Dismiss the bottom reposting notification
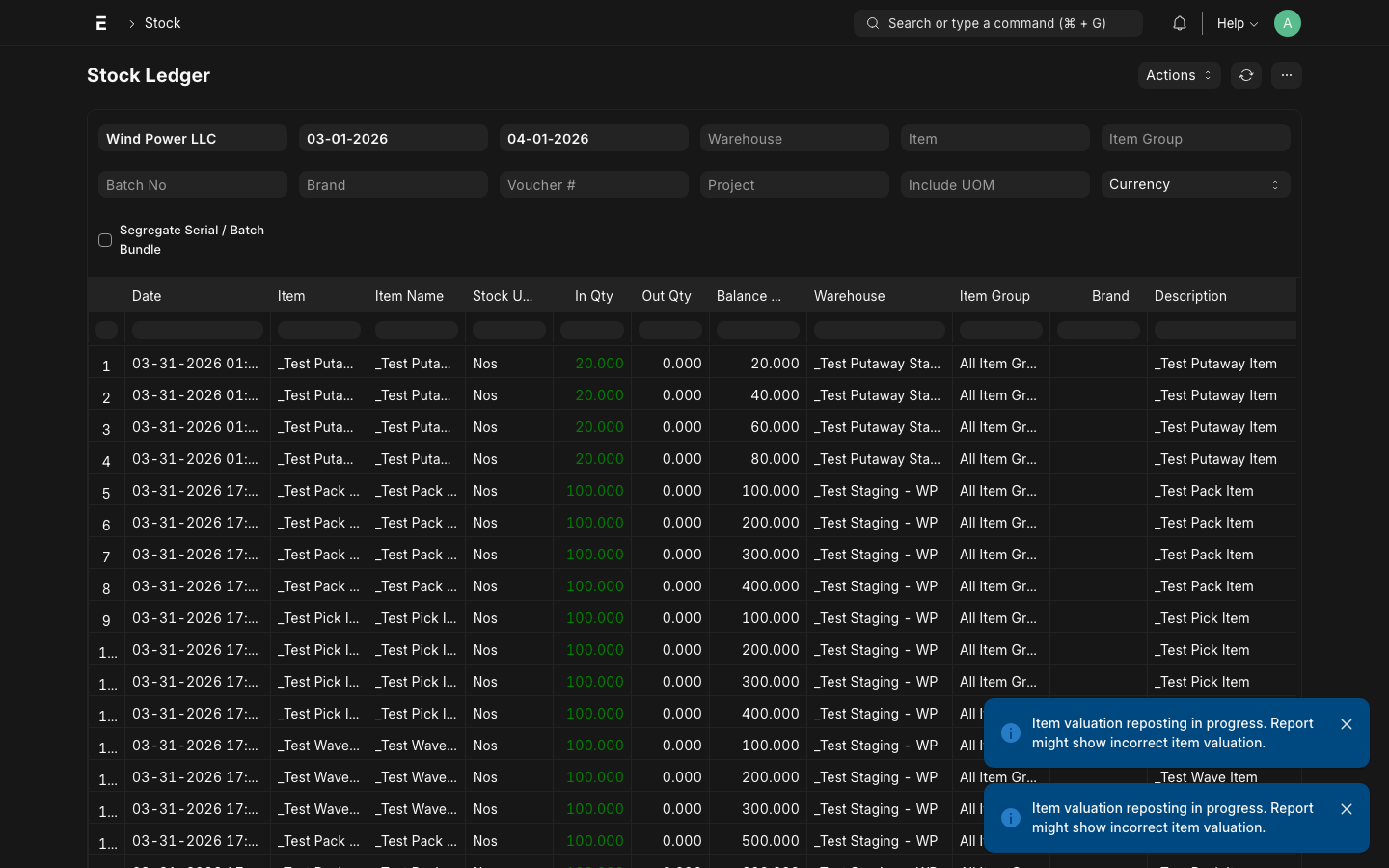 1347,809
